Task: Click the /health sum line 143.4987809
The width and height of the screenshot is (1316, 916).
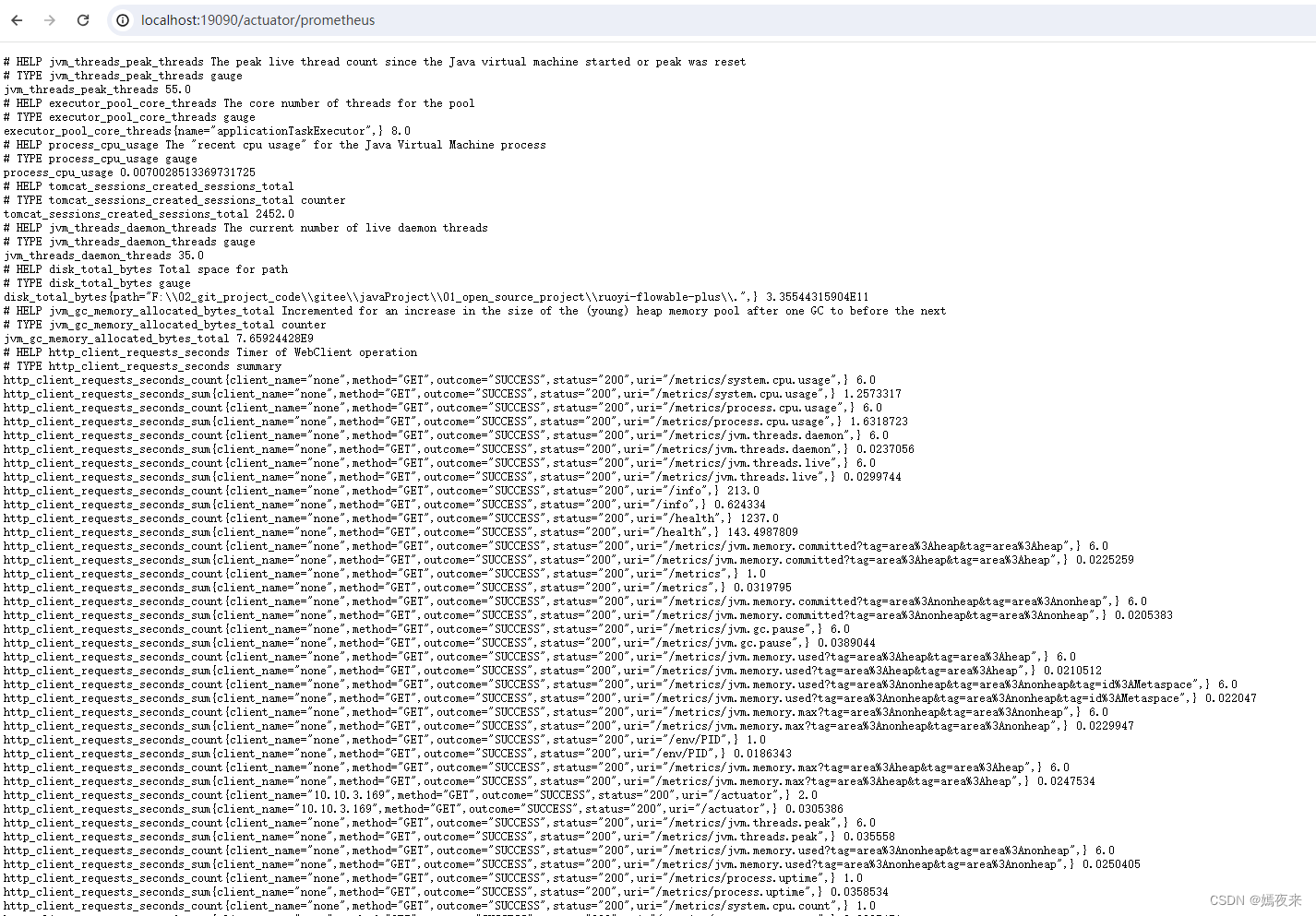Action: pos(401,532)
